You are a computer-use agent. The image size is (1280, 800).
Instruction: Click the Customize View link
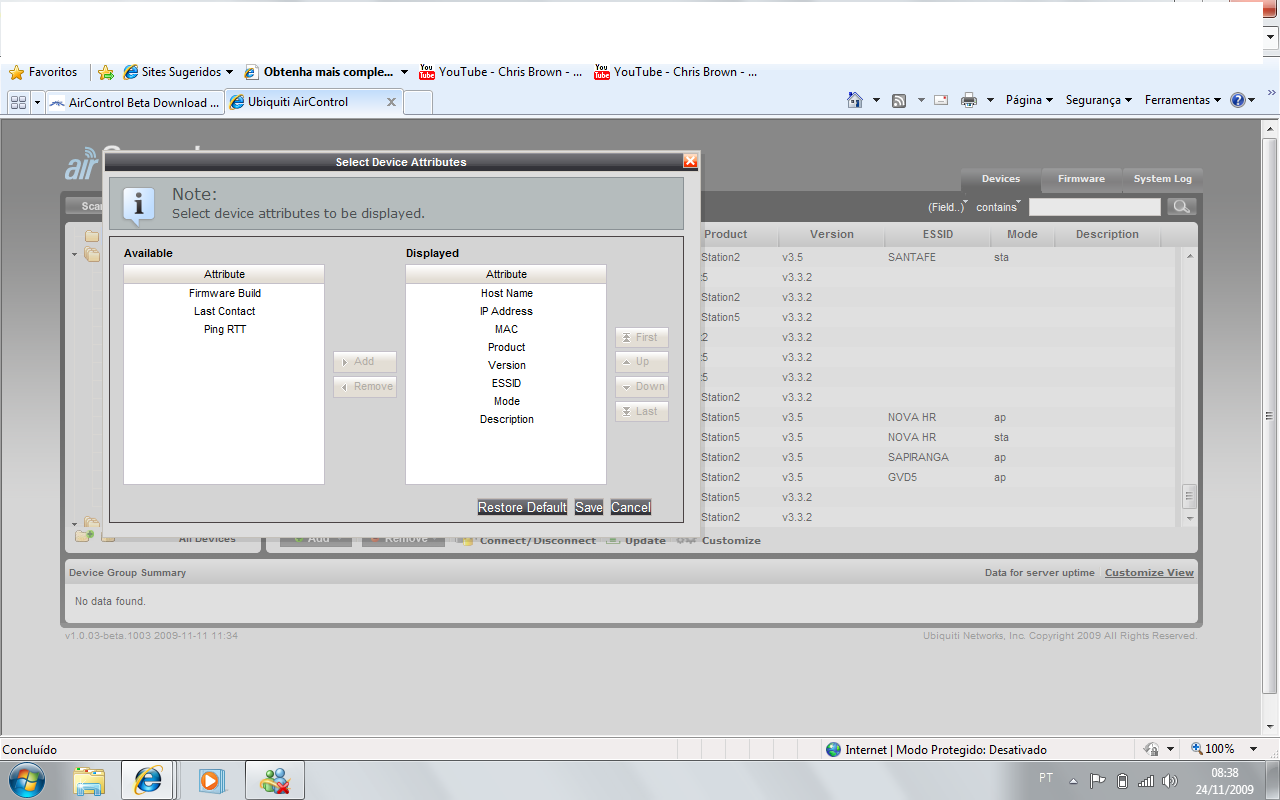[x=1149, y=573]
